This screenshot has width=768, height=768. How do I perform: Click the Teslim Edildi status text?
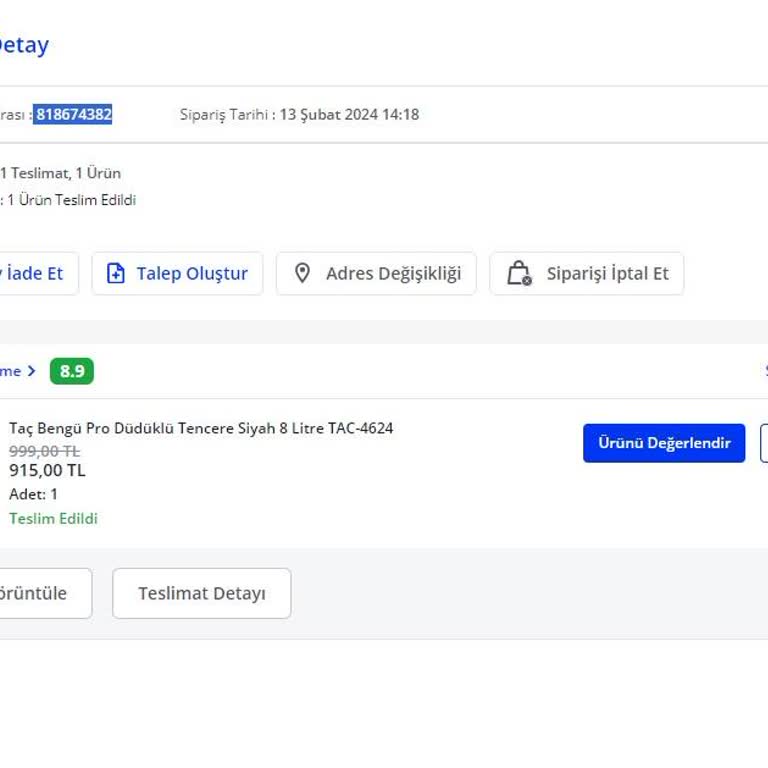(x=53, y=518)
